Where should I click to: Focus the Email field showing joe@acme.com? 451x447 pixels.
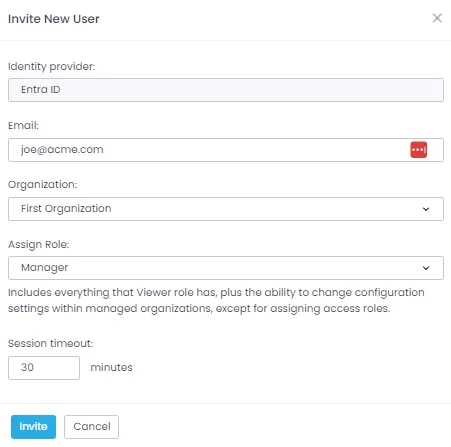tap(226, 150)
